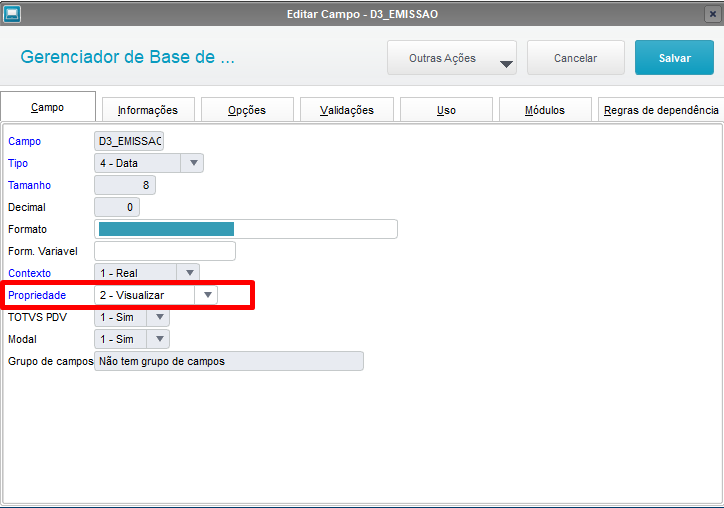Click the '4 - Data' value text
724x508 pixels.
pyautogui.click(x=119, y=163)
